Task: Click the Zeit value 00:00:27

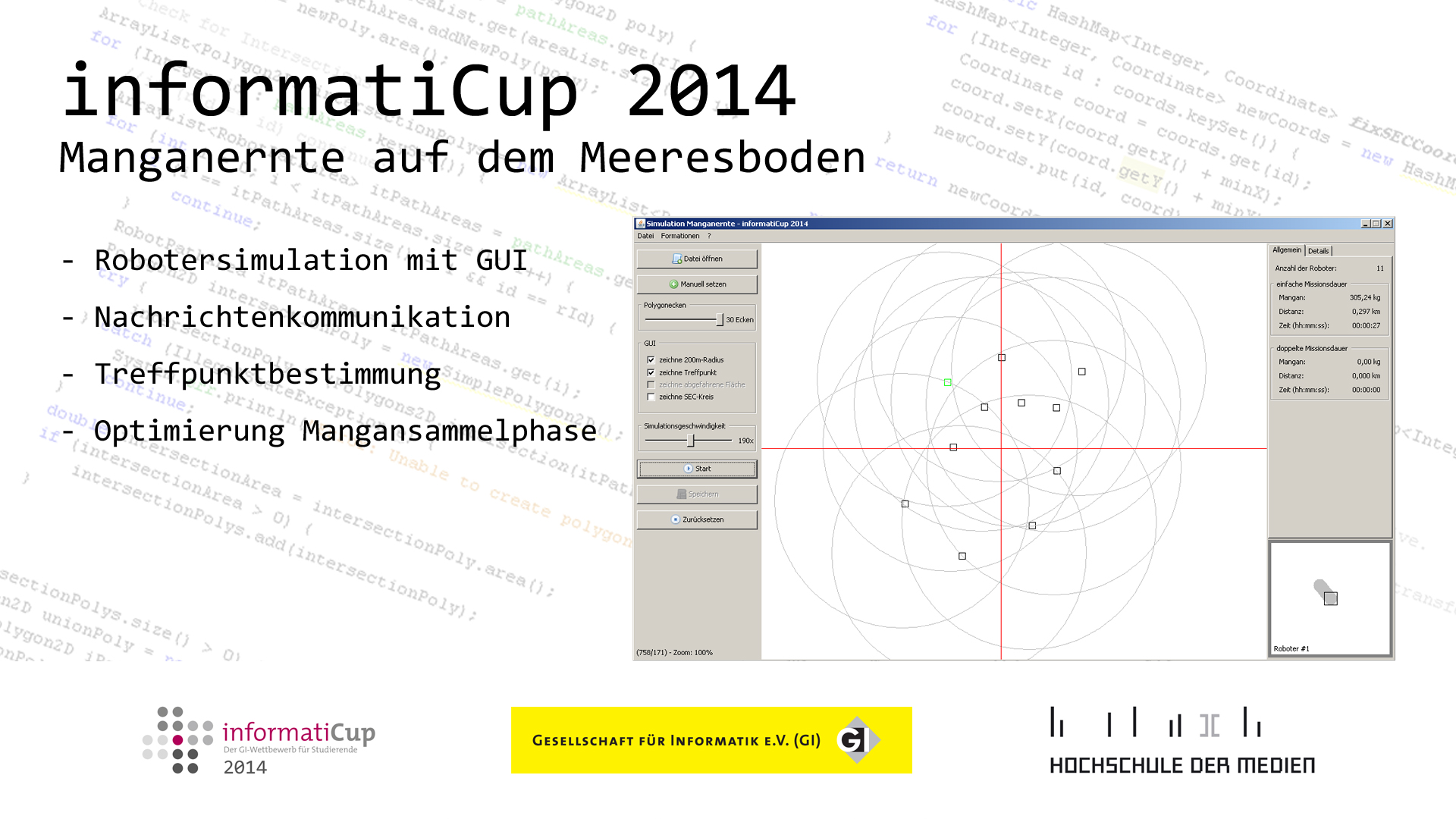Action: point(1366,326)
